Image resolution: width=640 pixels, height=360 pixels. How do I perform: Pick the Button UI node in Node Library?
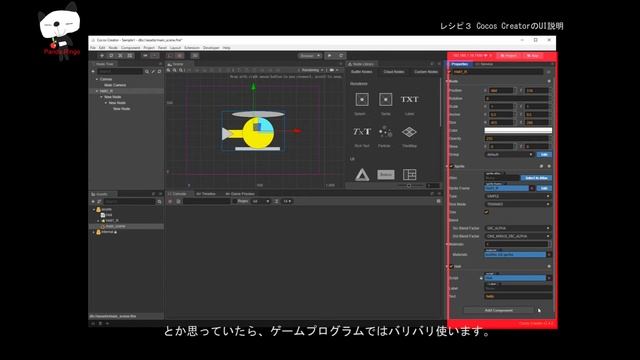(x=385, y=175)
